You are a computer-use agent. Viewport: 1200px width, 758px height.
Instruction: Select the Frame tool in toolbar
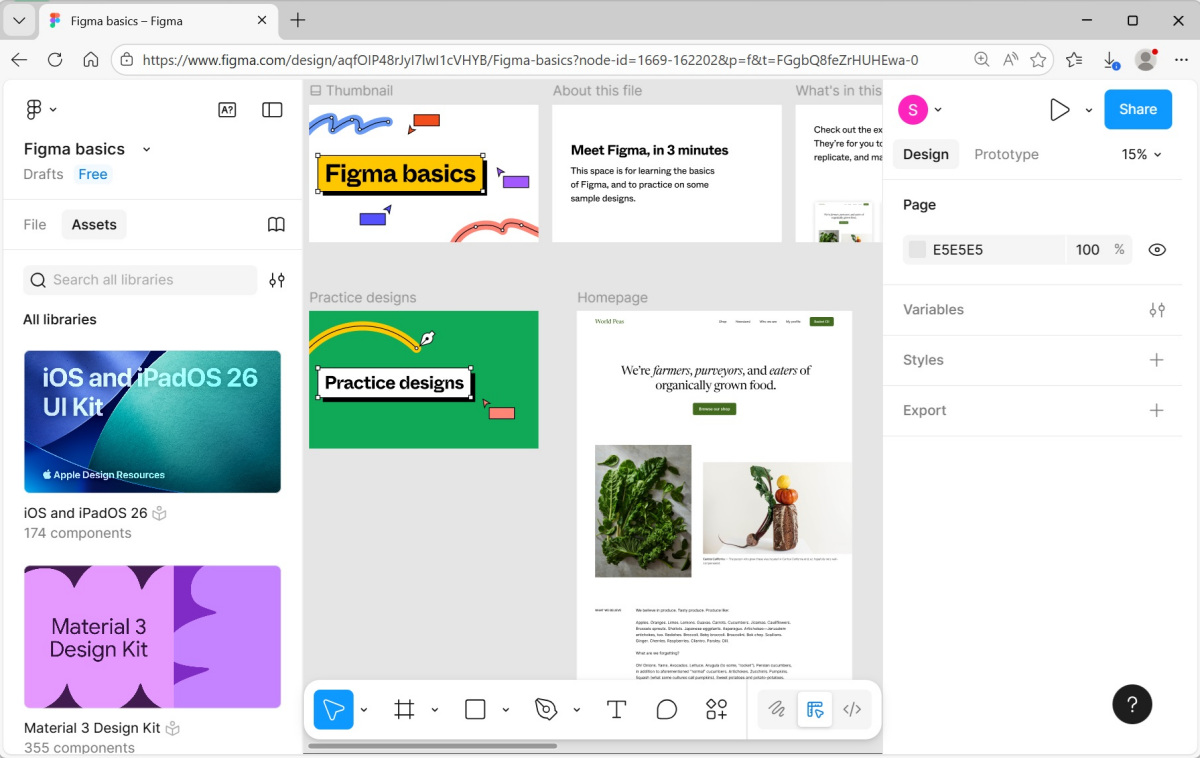pyautogui.click(x=404, y=710)
